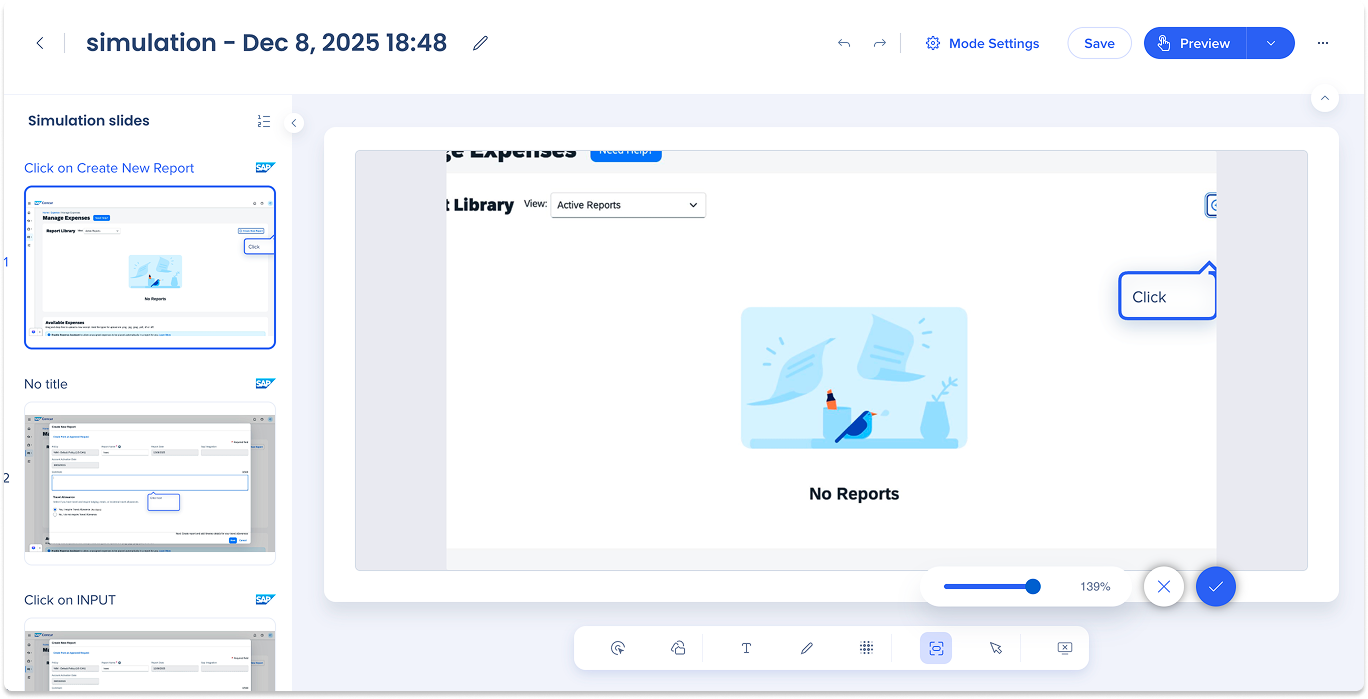The height and width of the screenshot is (699, 1368).
Task: Select the second slide thumbnail "No title"
Action: point(150,483)
